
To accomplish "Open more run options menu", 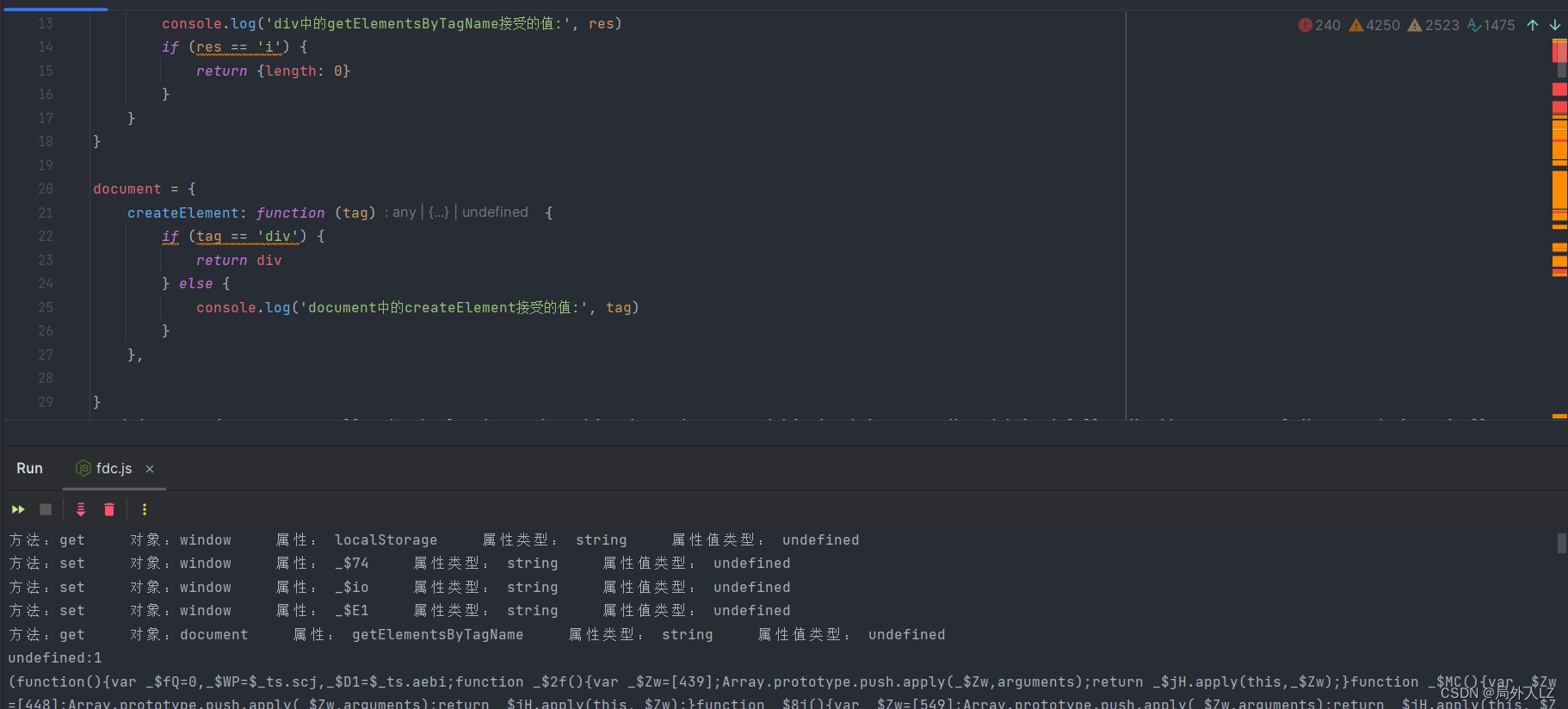I will 145,509.
